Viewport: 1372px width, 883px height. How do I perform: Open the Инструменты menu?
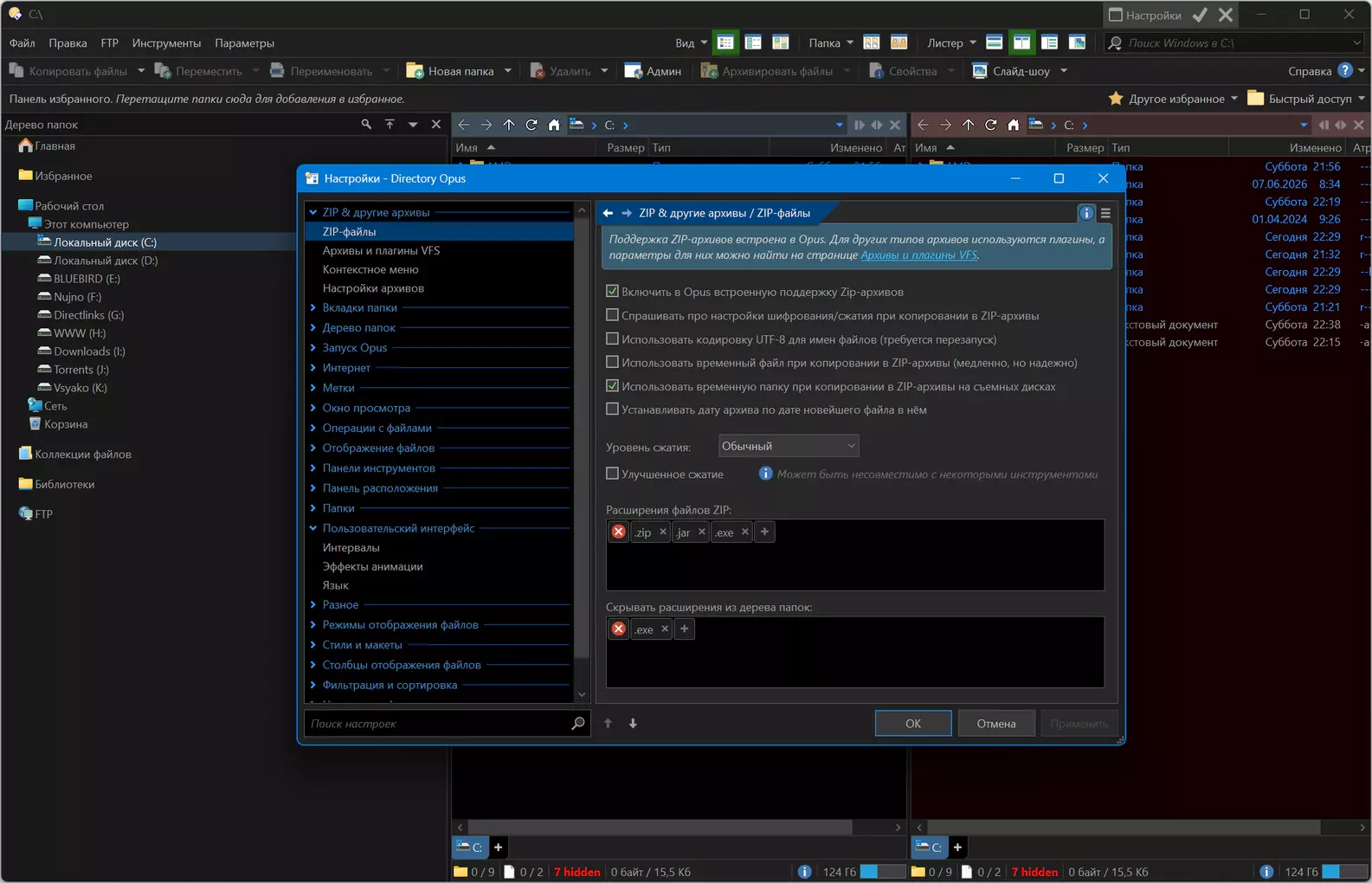[166, 43]
